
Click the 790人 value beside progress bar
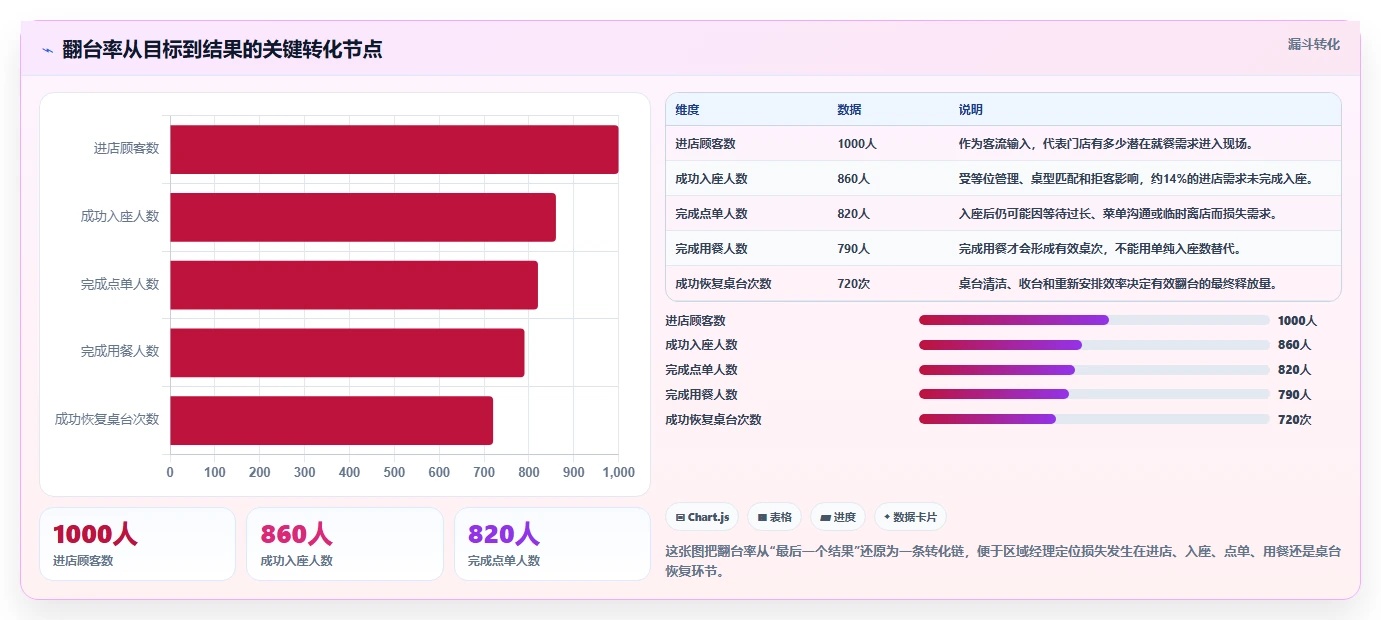[x=1294, y=395]
